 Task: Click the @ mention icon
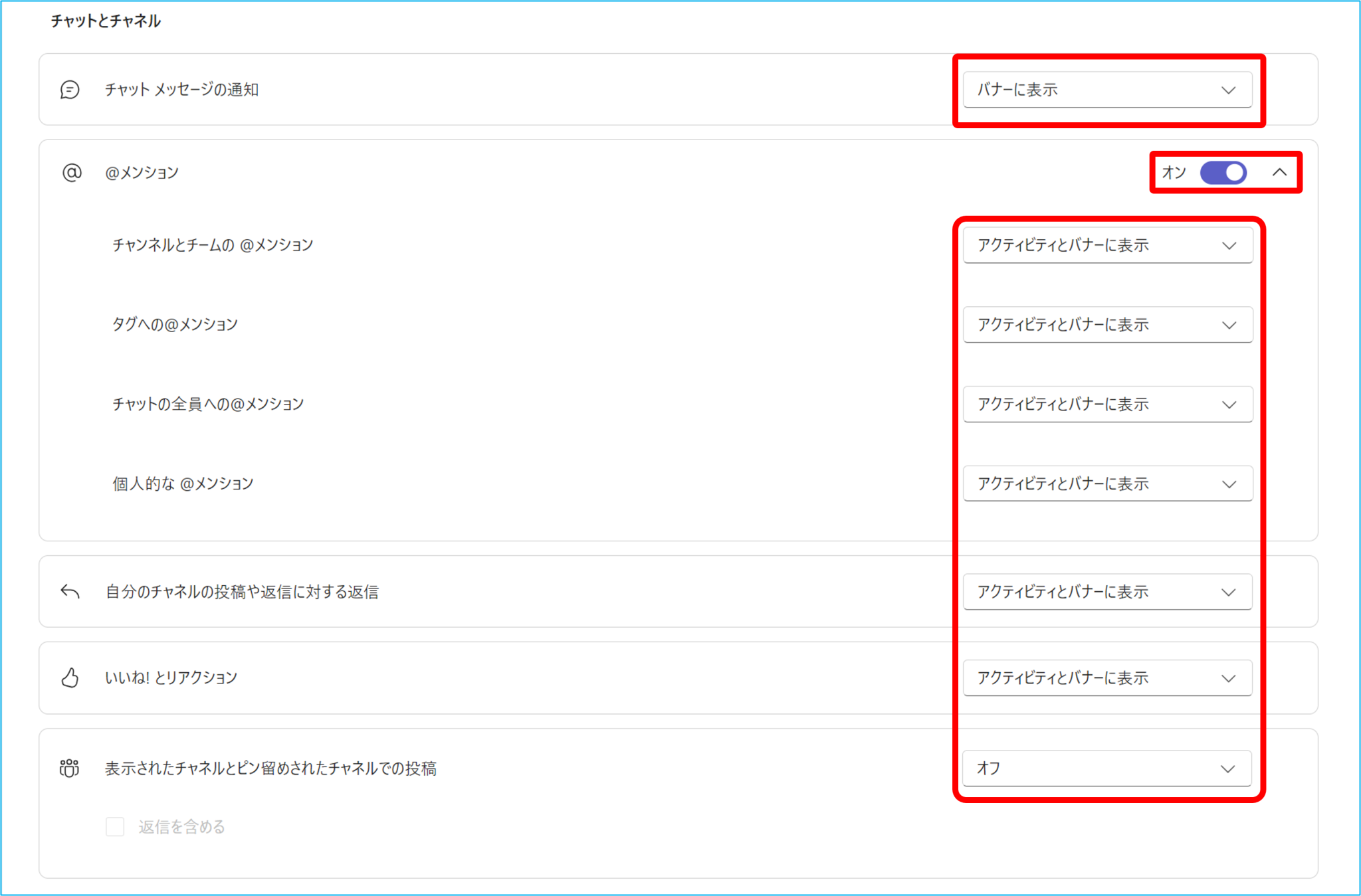(72, 173)
